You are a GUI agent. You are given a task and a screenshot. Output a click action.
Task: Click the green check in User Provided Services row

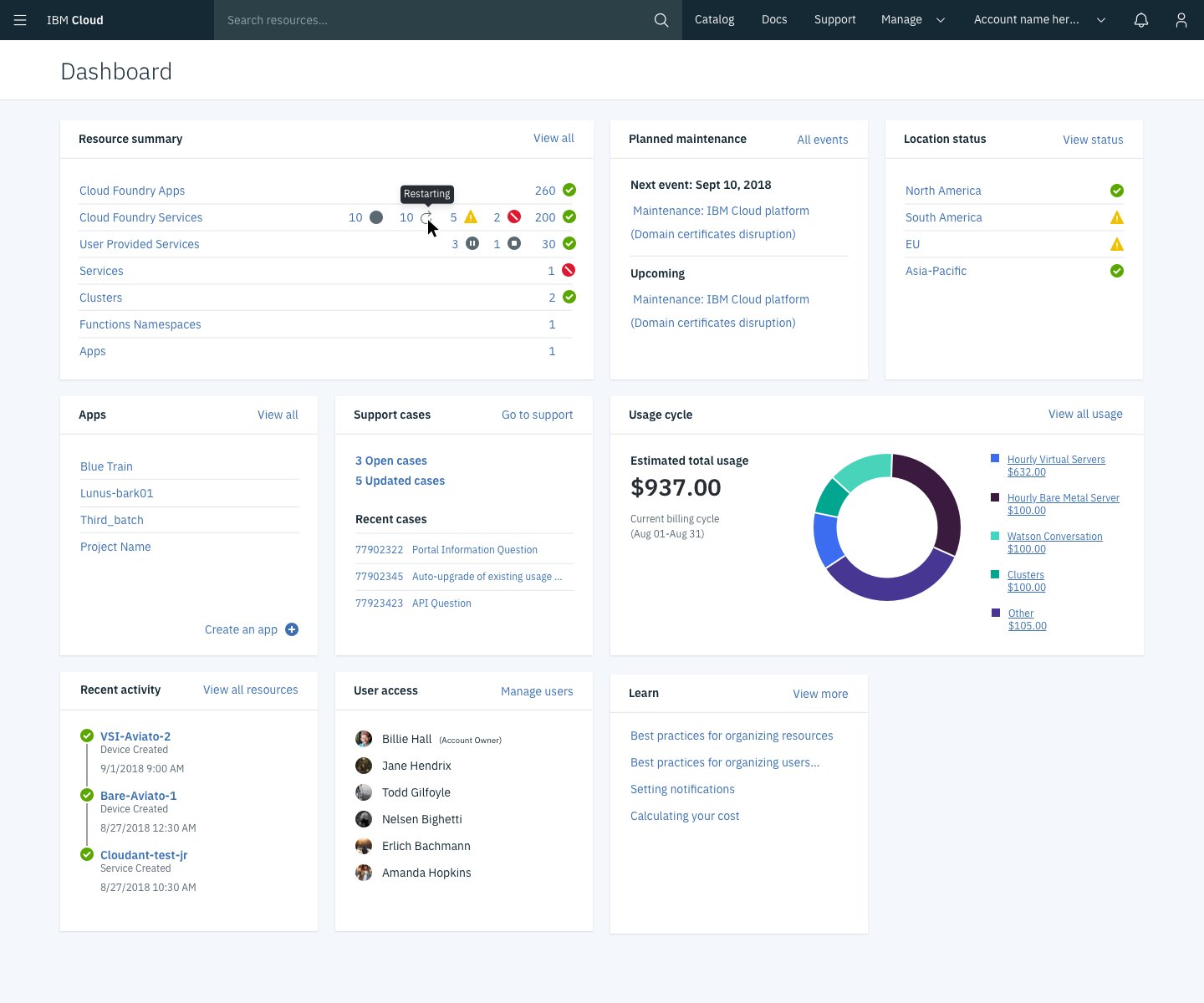[569, 243]
